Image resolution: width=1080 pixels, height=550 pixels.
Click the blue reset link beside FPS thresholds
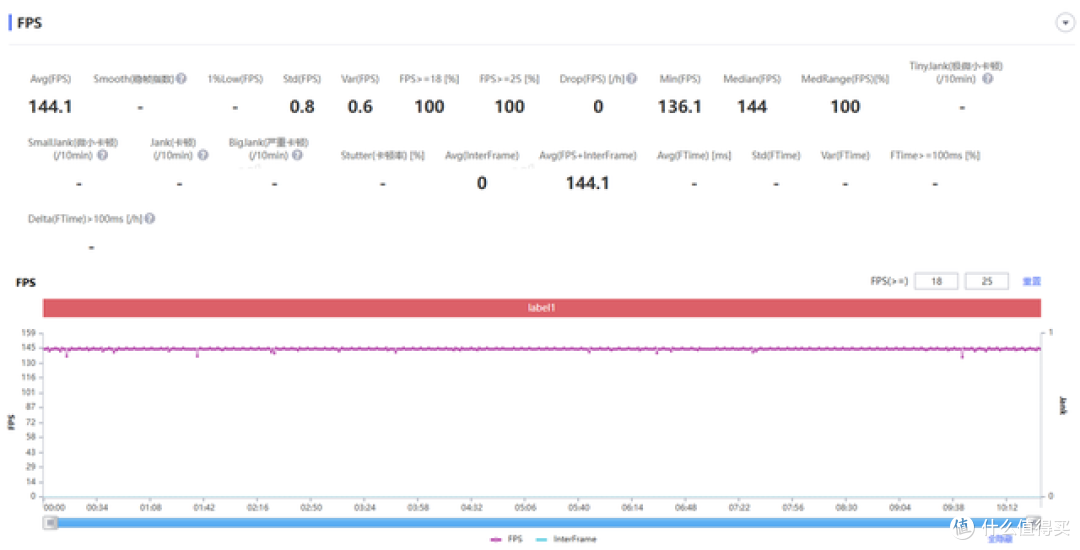1032,281
